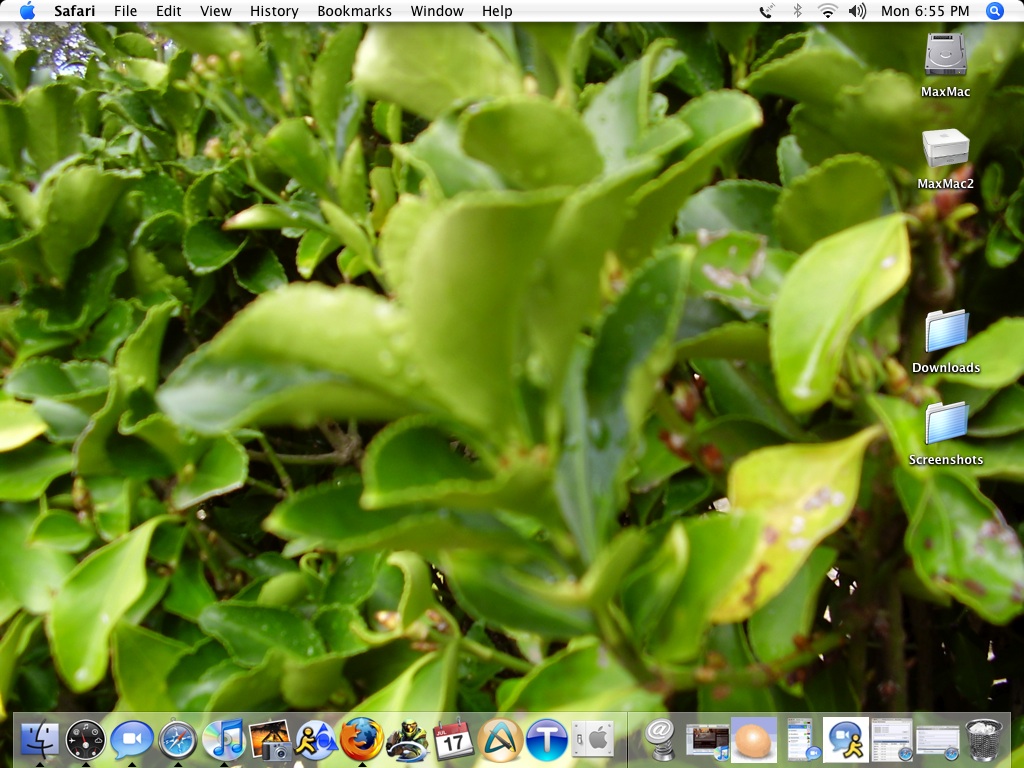Select the Downloads folder on desktop
1024x768 pixels.
tap(946, 331)
